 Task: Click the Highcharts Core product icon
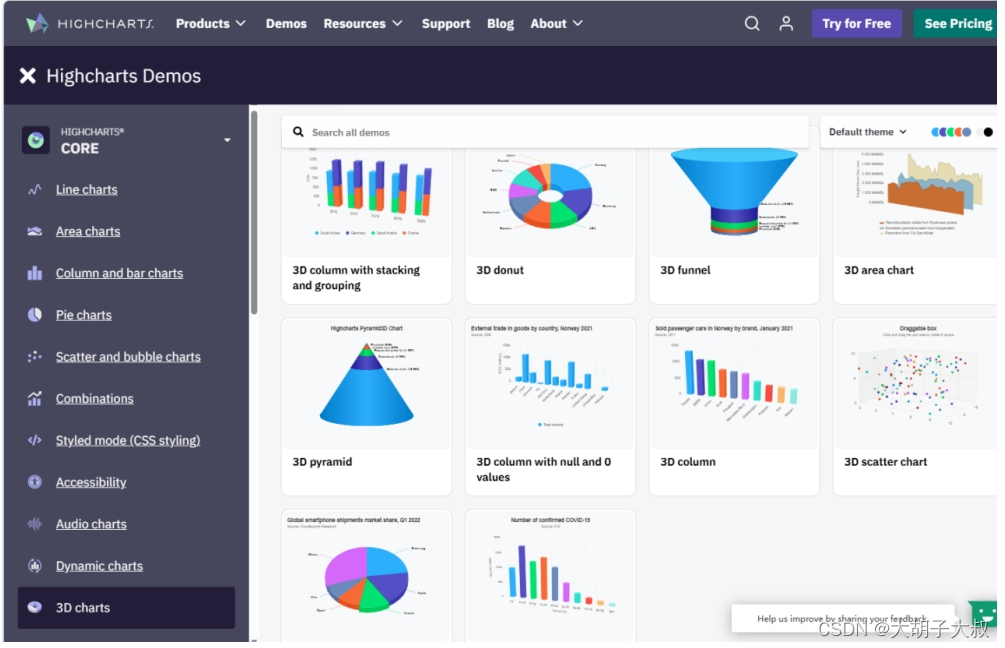pyautogui.click(x=36, y=140)
